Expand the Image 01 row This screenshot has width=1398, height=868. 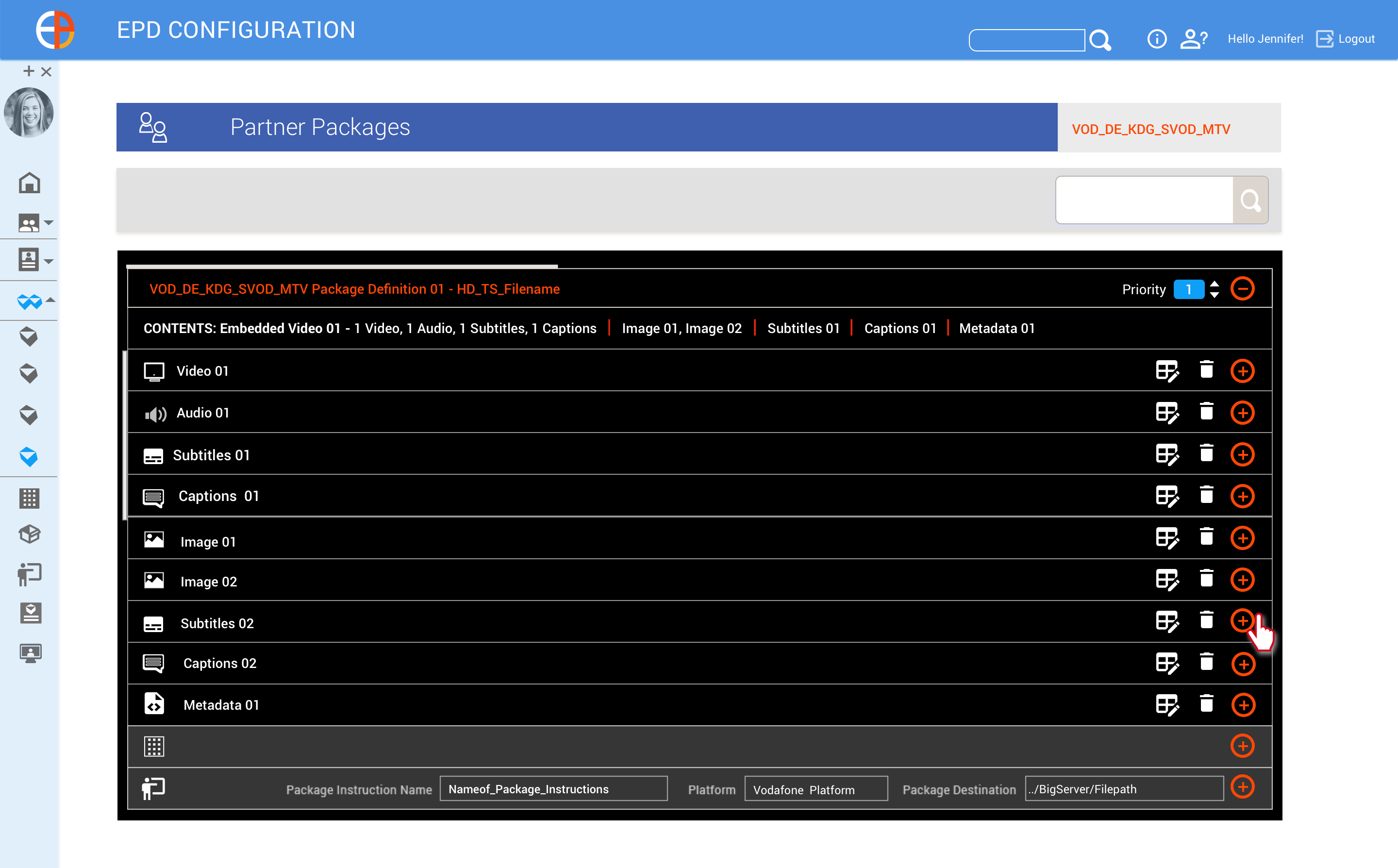click(1243, 538)
